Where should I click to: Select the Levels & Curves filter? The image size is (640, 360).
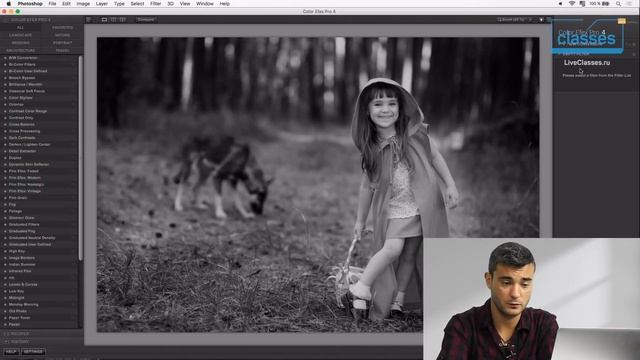23,284
